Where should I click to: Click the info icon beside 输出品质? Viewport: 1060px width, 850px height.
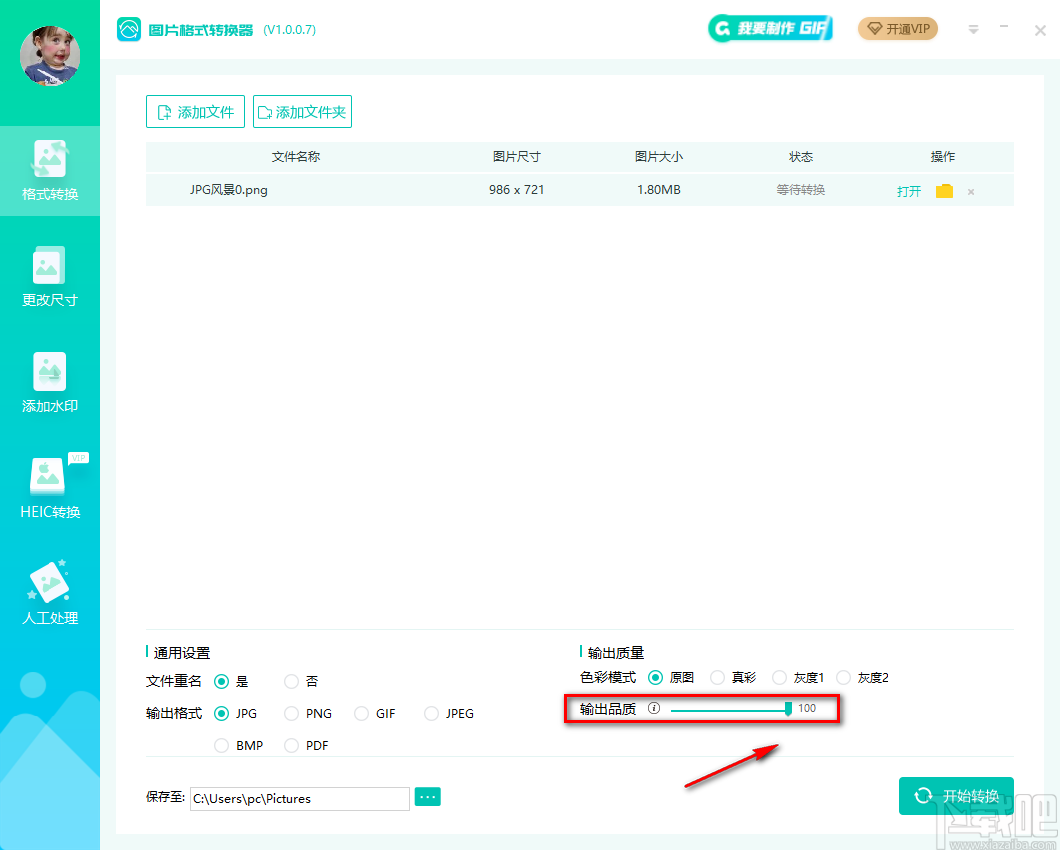click(x=654, y=708)
